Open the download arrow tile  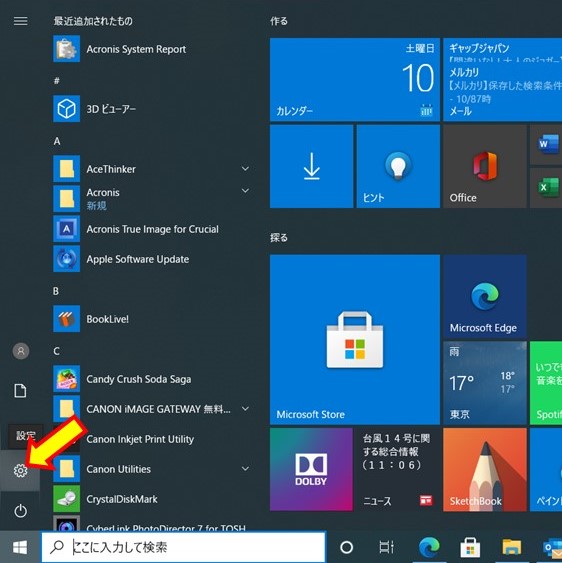(x=311, y=166)
